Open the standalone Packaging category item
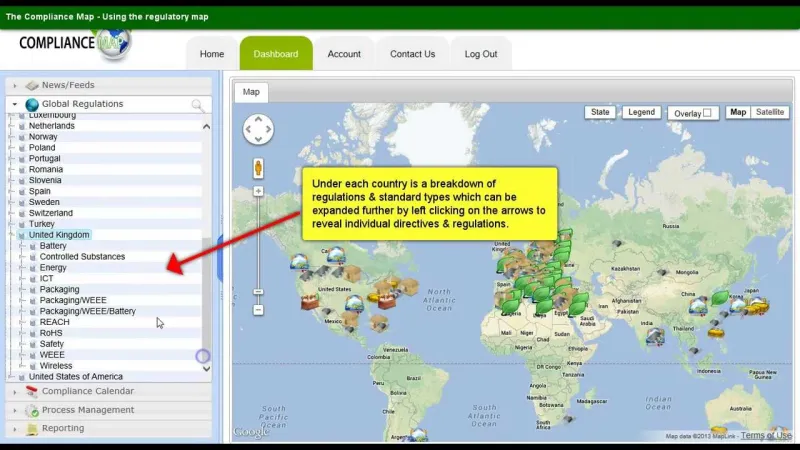 click(x=59, y=289)
